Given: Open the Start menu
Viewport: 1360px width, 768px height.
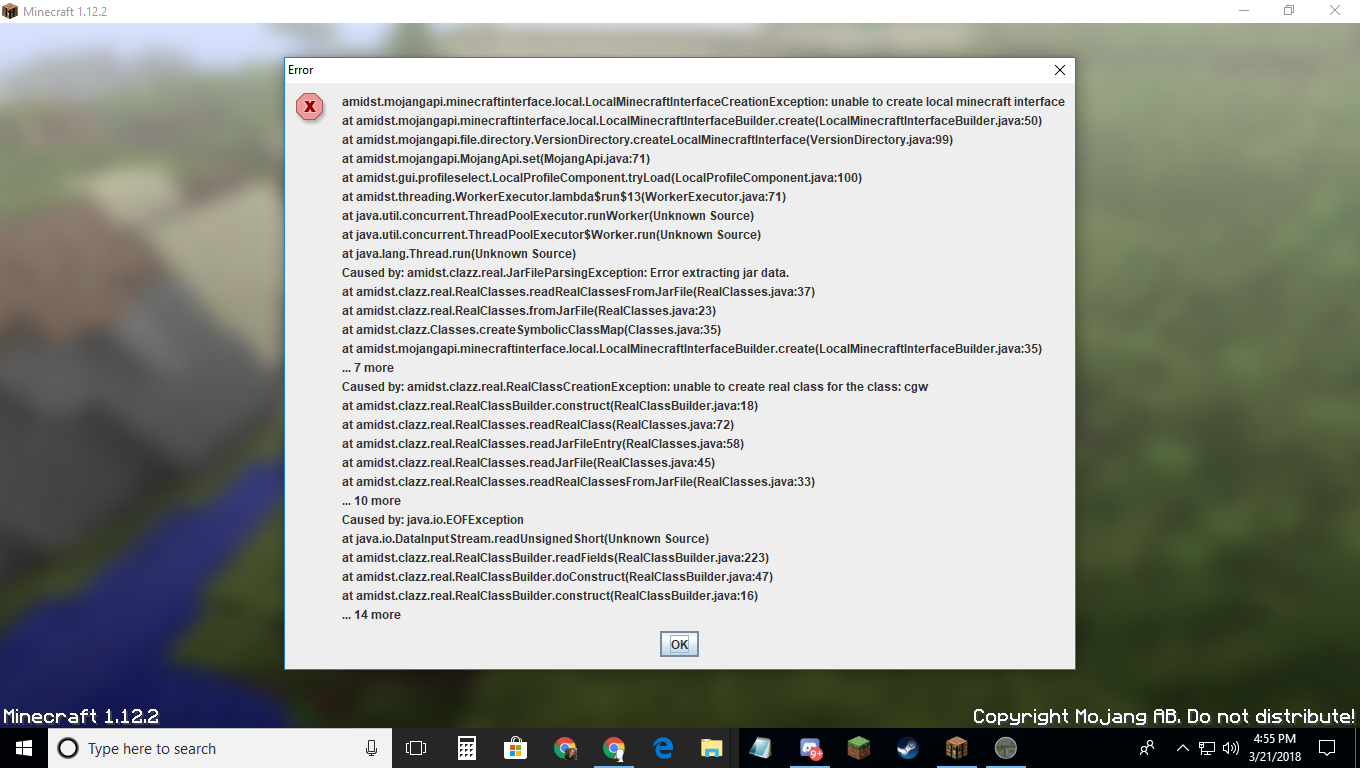Looking at the screenshot, I should pos(21,747).
